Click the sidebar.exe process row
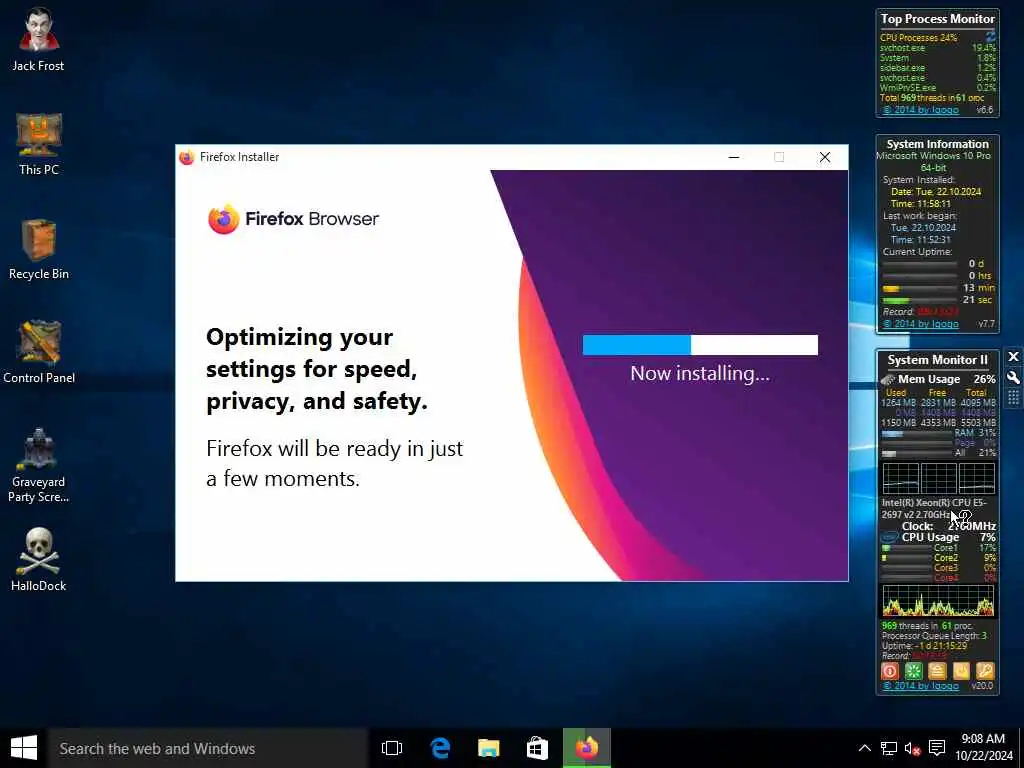The height and width of the screenshot is (768, 1024). (x=938, y=67)
